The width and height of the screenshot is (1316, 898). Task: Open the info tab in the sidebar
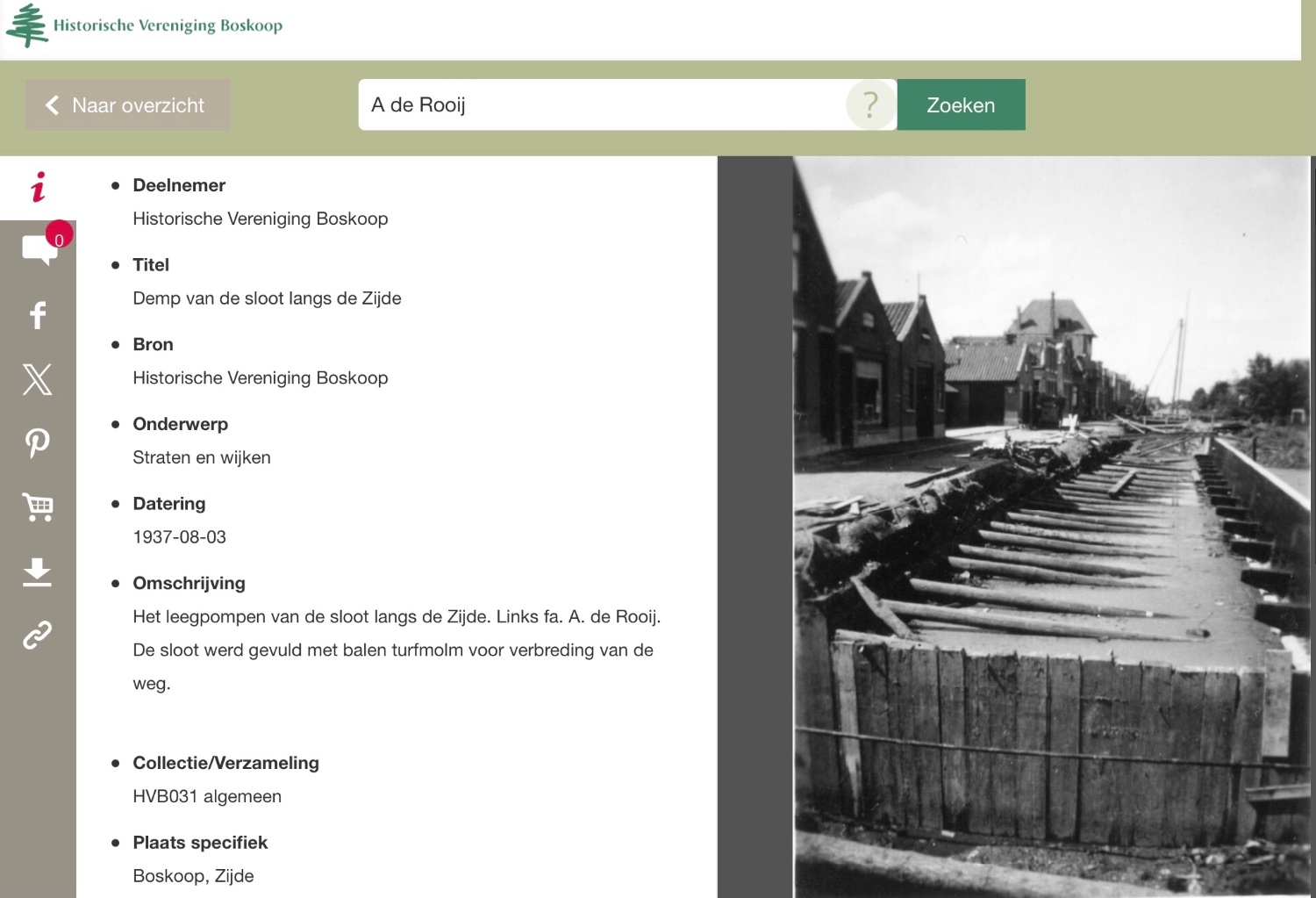click(38, 187)
